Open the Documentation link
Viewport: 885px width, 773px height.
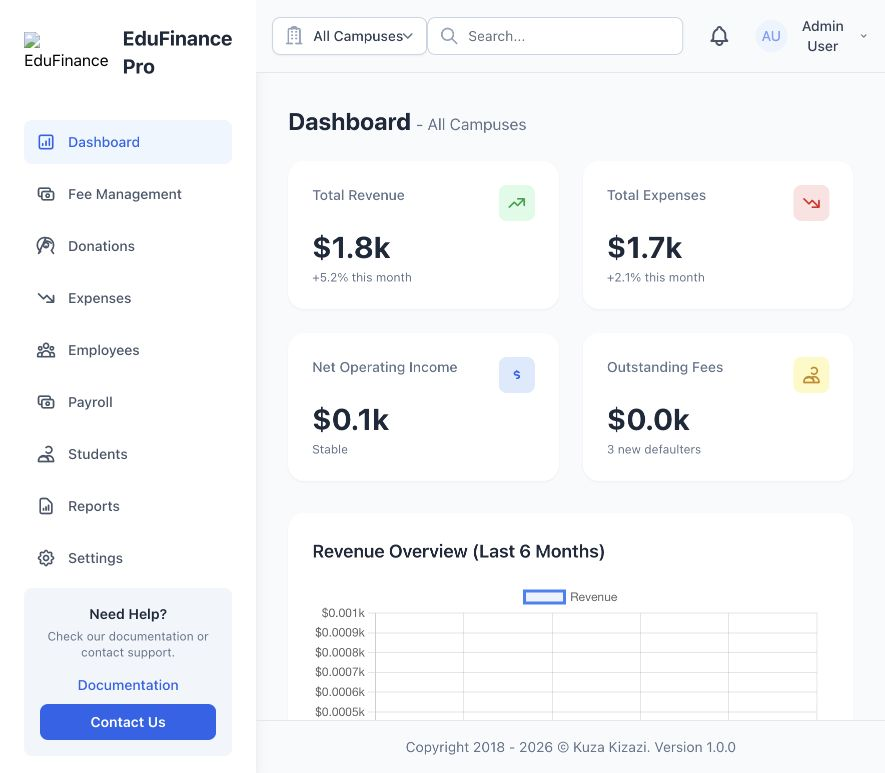(x=128, y=685)
